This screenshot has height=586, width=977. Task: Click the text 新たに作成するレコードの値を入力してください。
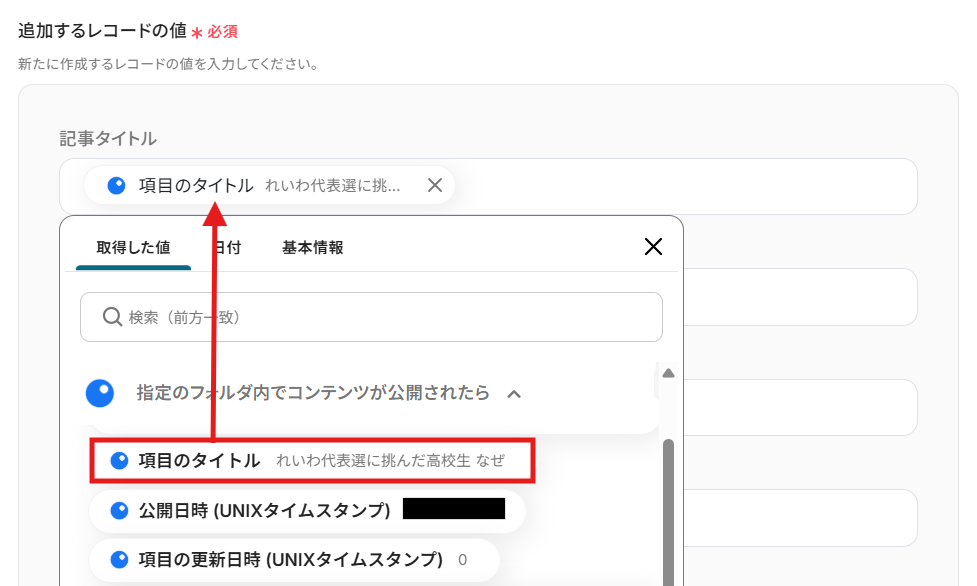[x=169, y=64]
